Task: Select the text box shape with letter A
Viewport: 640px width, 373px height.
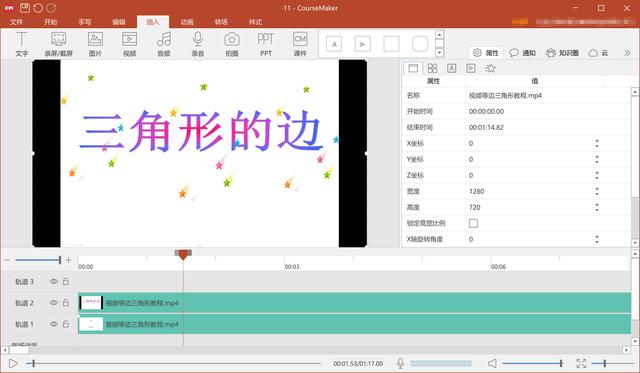Action: [x=334, y=44]
